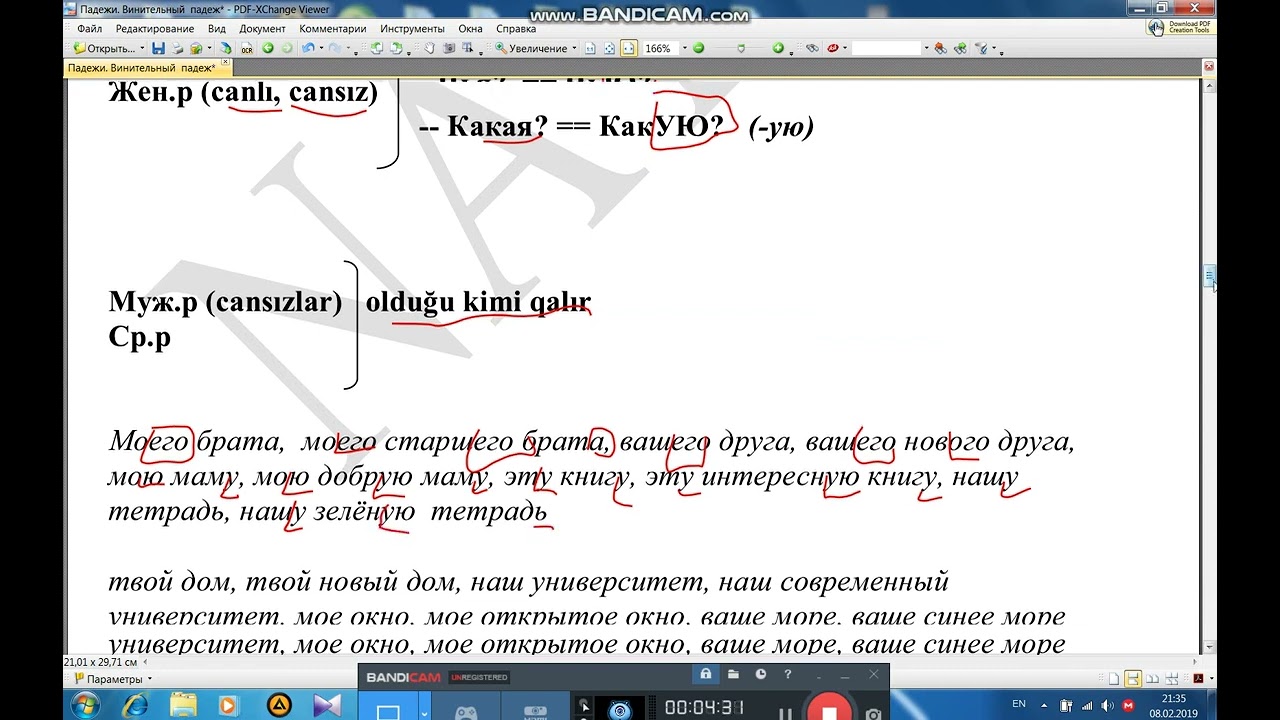
Task: Click the Redo icon
Action: [333, 48]
